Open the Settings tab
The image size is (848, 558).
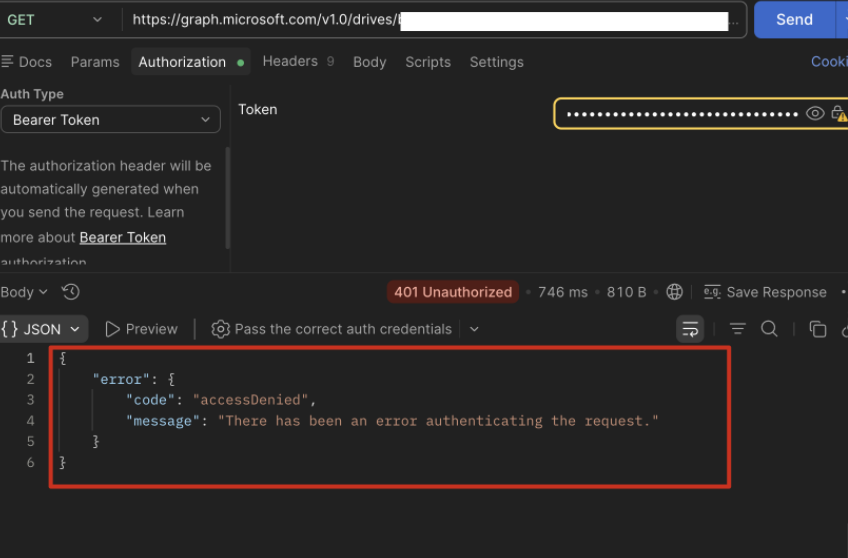click(496, 62)
